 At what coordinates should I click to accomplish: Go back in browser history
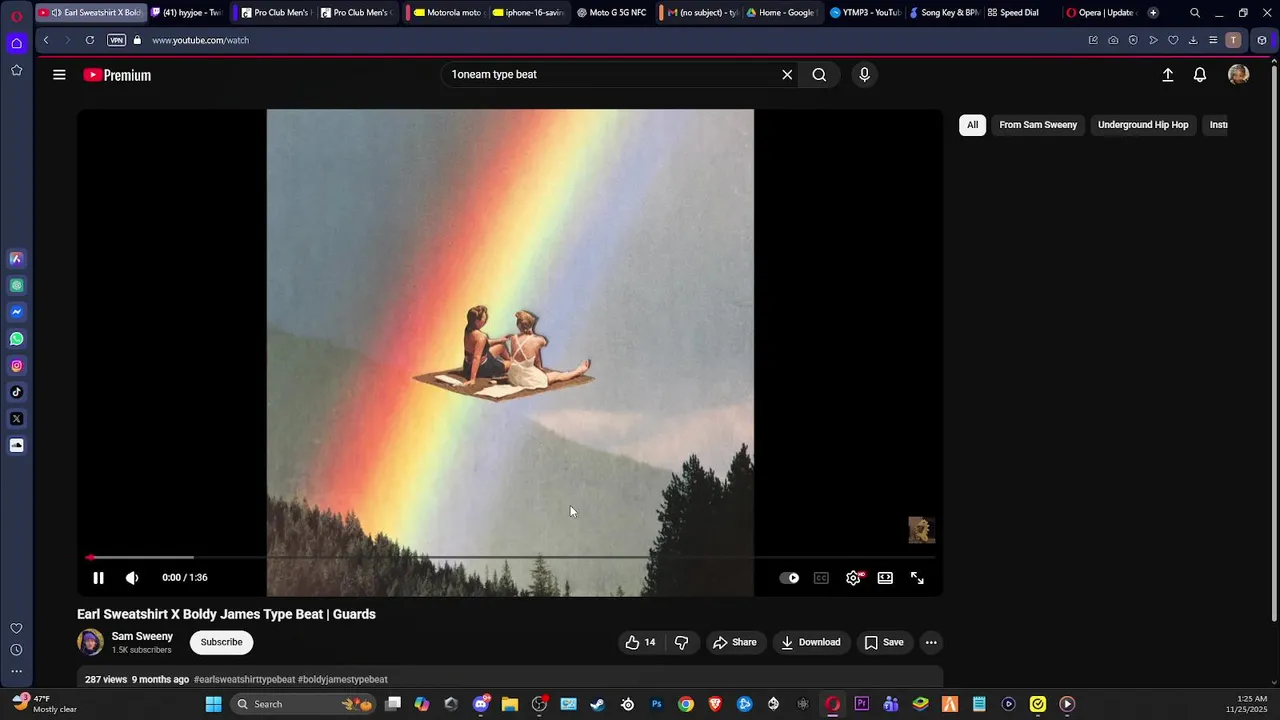46,40
